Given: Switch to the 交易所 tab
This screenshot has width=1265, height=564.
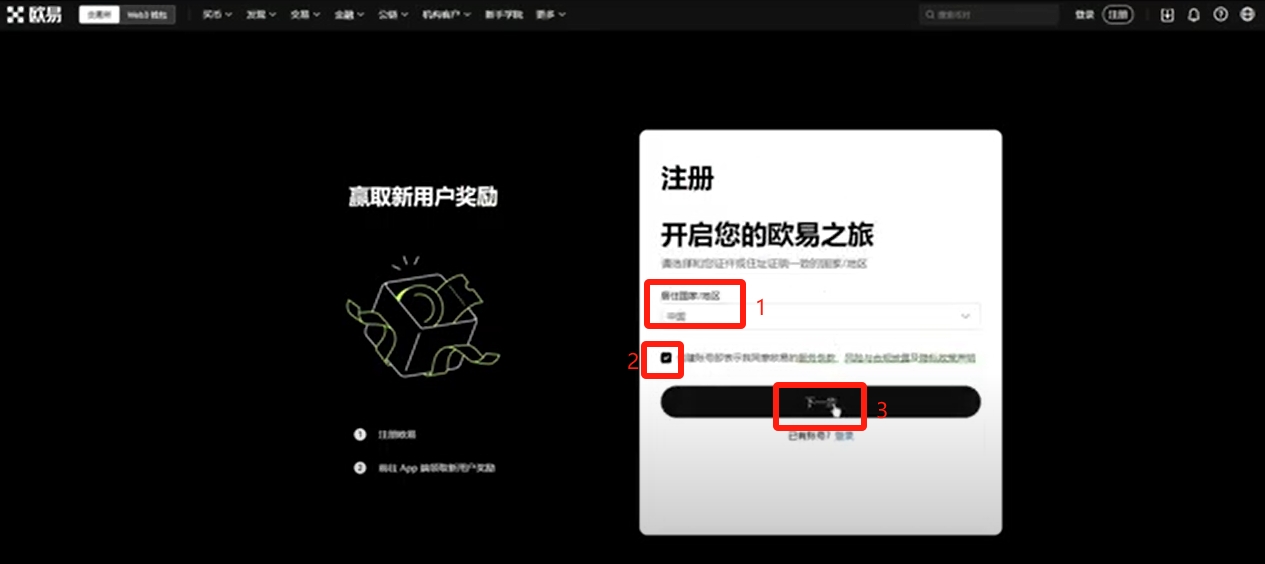Looking at the screenshot, I should (x=98, y=15).
